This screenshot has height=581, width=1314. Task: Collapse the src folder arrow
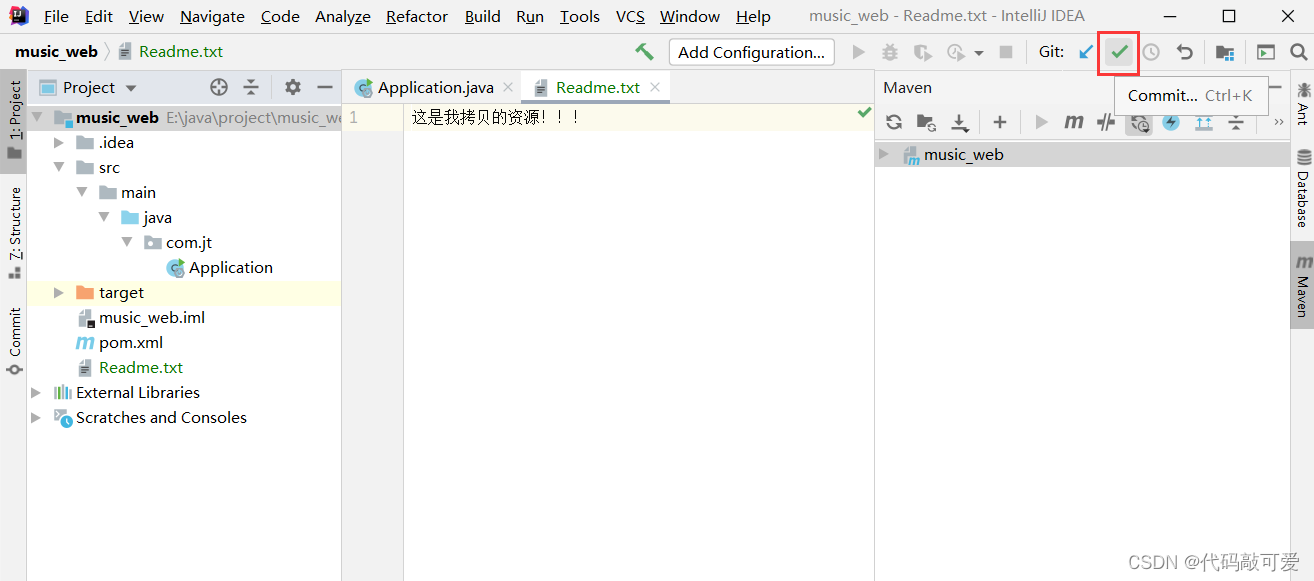pyautogui.click(x=59, y=167)
